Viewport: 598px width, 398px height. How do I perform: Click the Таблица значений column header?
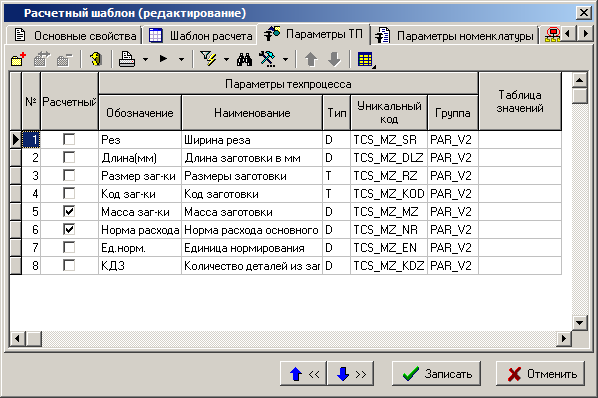pyautogui.click(x=520, y=101)
